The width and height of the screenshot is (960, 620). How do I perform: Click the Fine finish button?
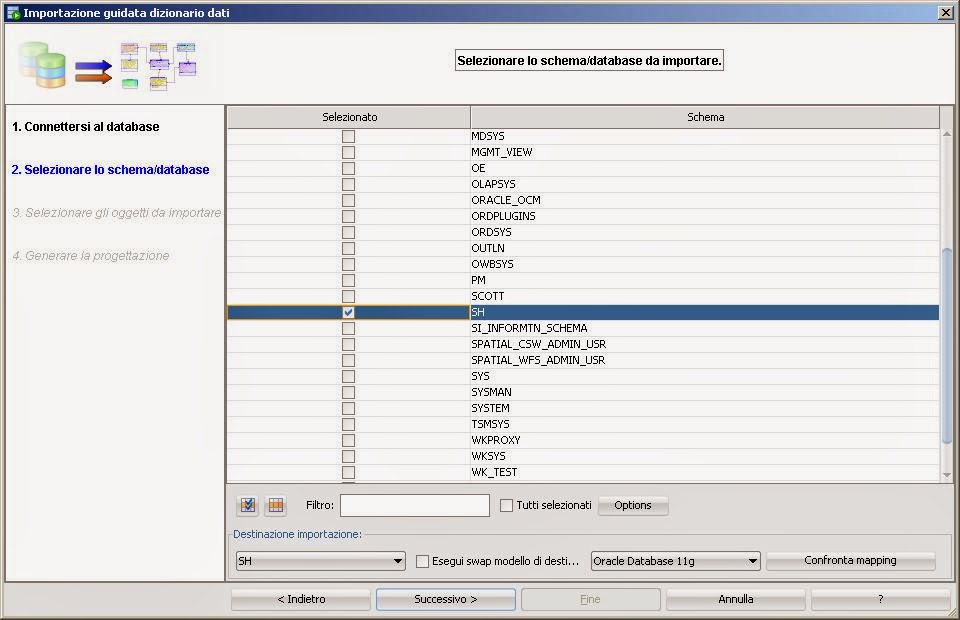591,599
